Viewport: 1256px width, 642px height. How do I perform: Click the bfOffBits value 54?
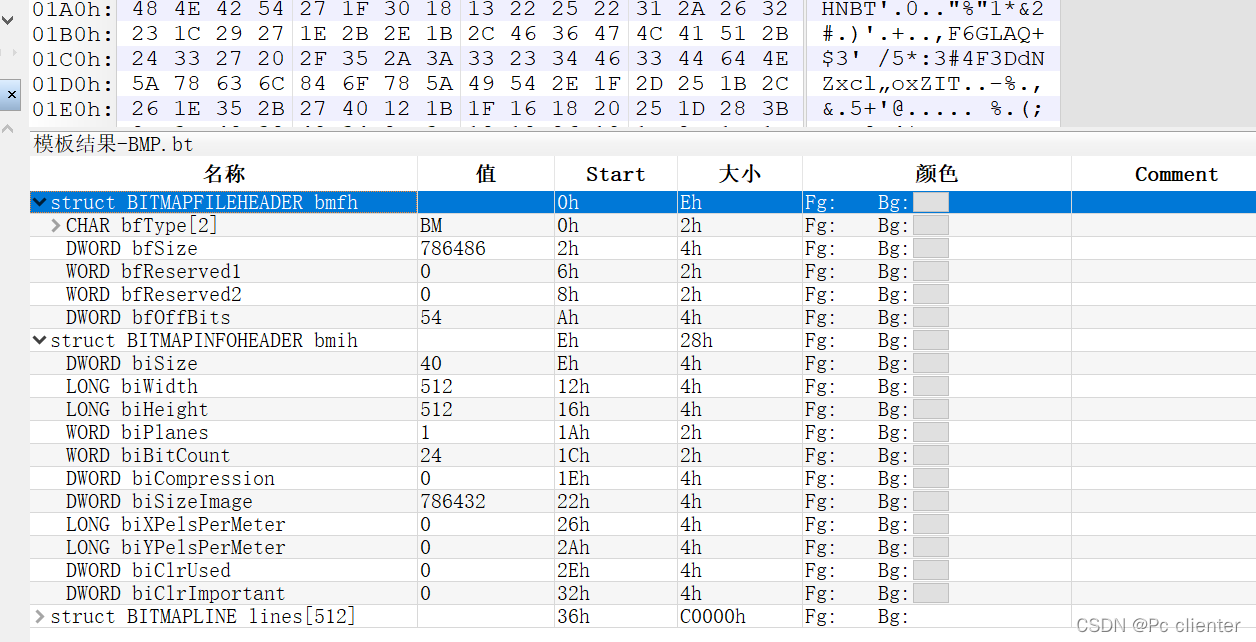[x=431, y=317]
